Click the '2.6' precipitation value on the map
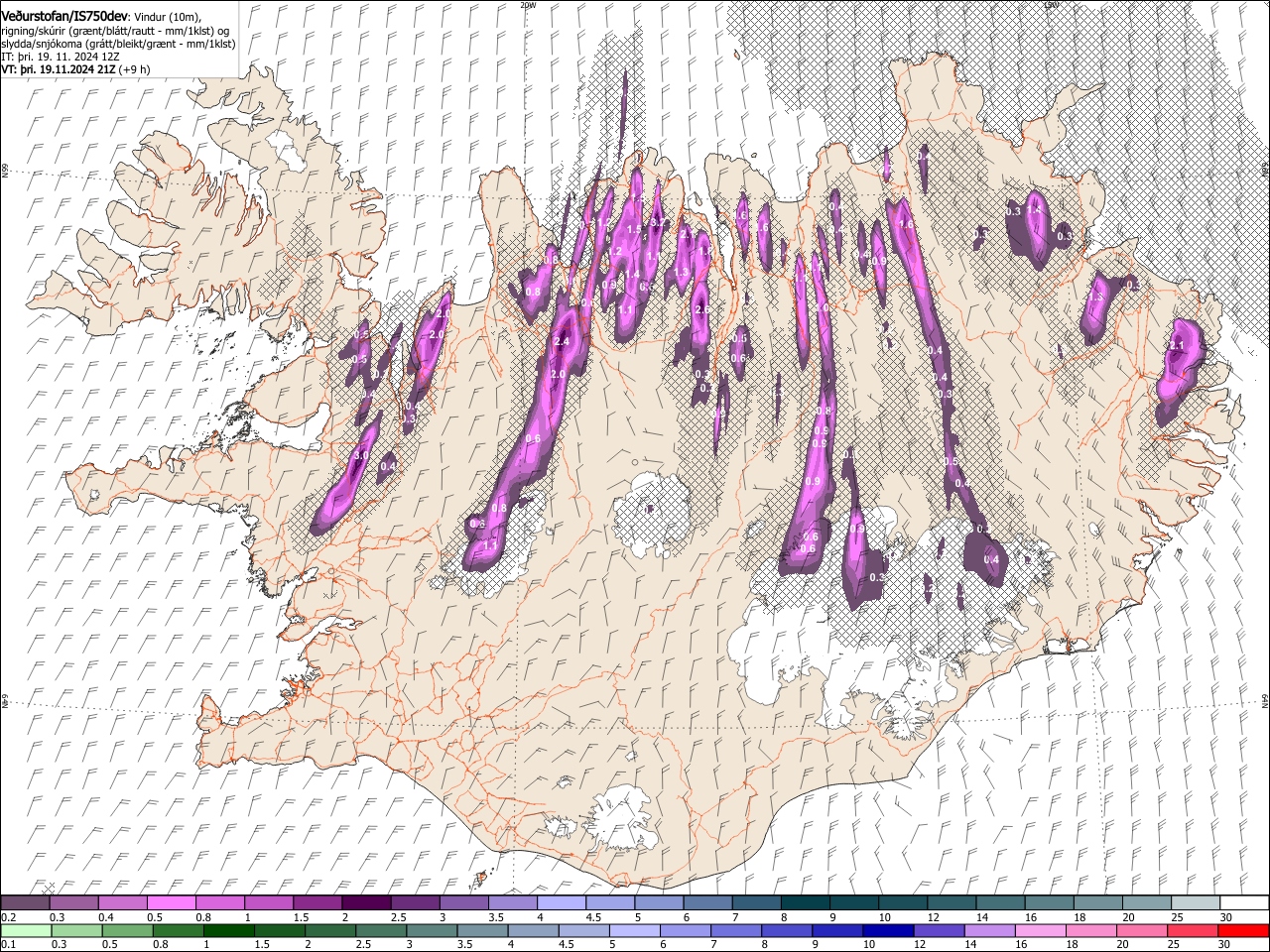The image size is (1270, 952). [x=702, y=310]
